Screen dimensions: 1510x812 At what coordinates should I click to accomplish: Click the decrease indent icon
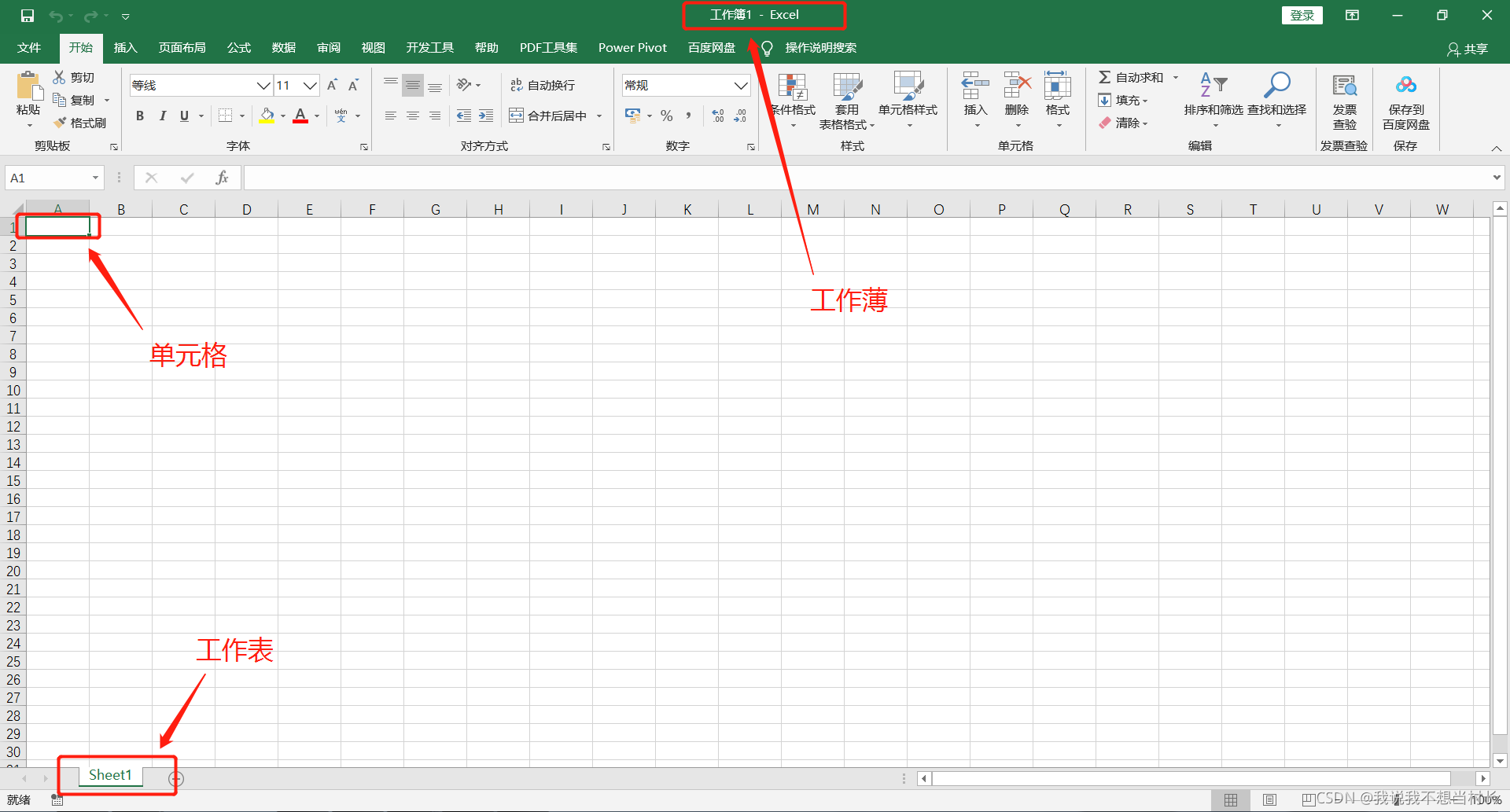[464, 116]
